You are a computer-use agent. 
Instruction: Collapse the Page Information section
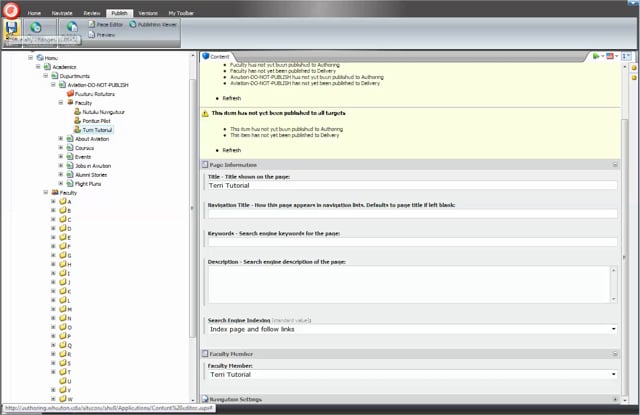[x=615, y=165]
